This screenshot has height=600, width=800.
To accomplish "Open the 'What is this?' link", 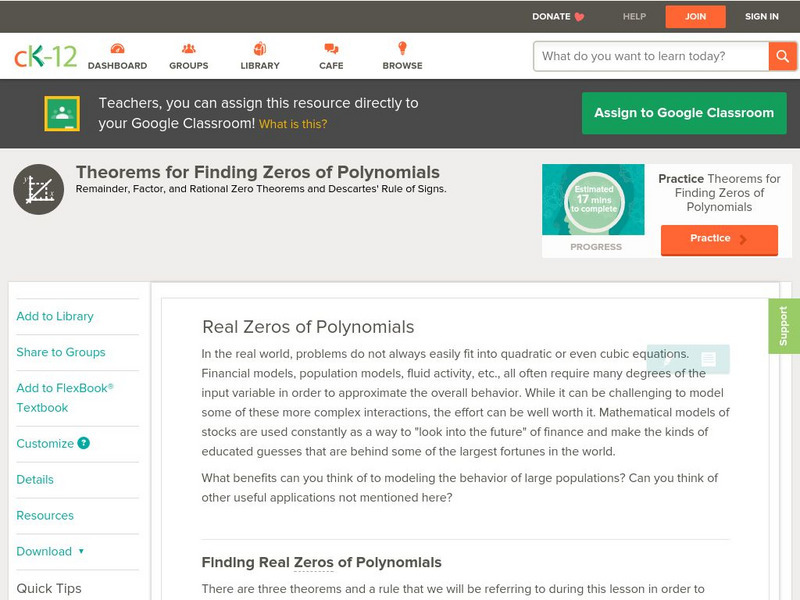I will click(x=293, y=124).
